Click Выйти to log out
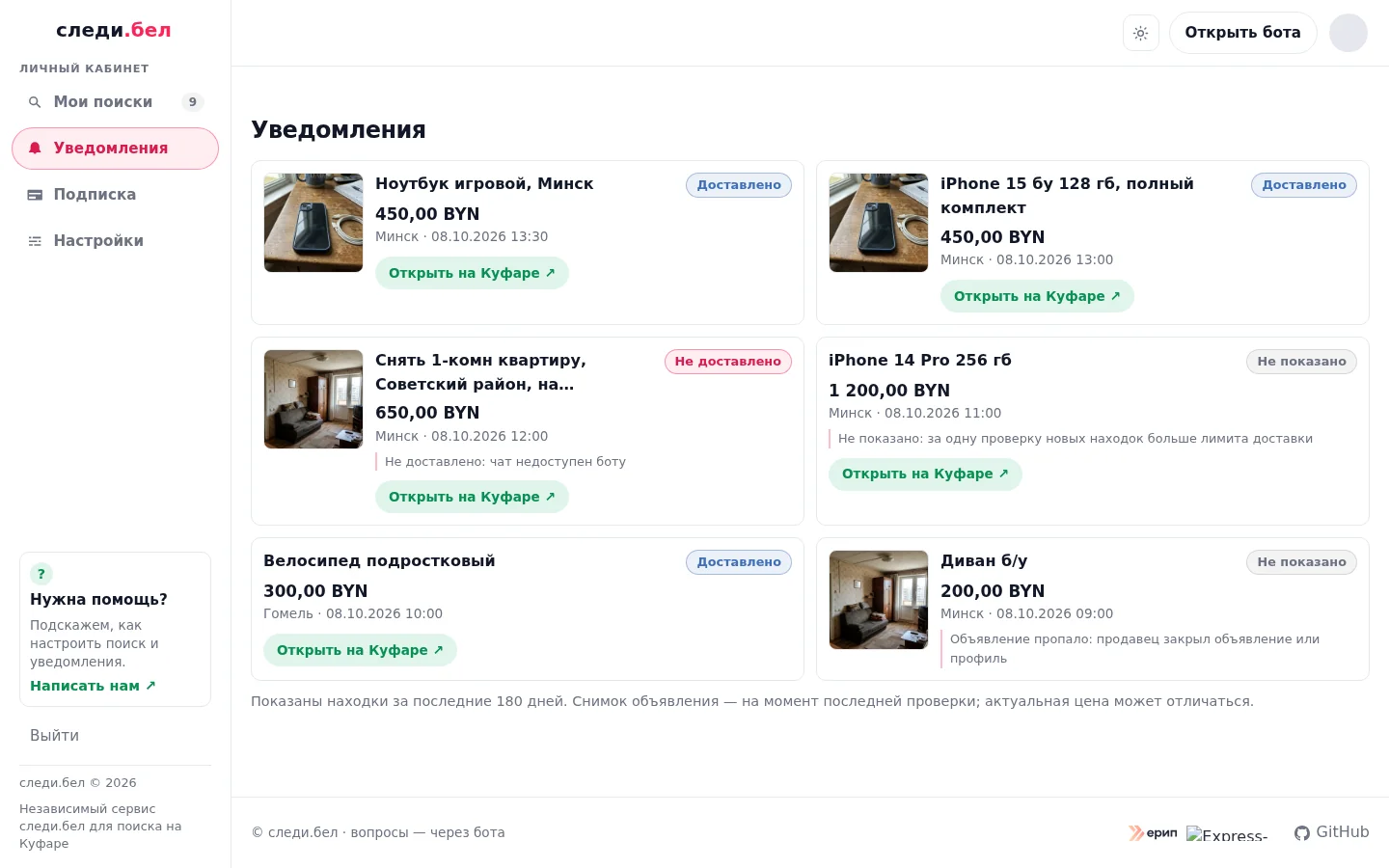The height and width of the screenshot is (868, 1389). 54,736
